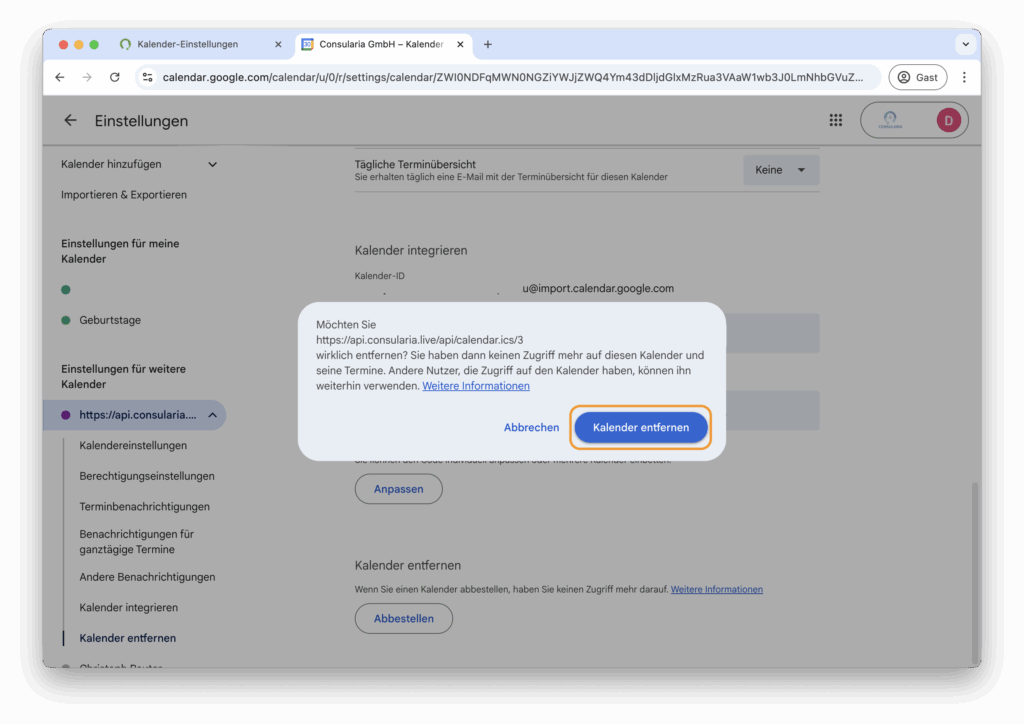Open site information icon in address bar
Viewport: 1024px width, 724px height.
point(148,77)
